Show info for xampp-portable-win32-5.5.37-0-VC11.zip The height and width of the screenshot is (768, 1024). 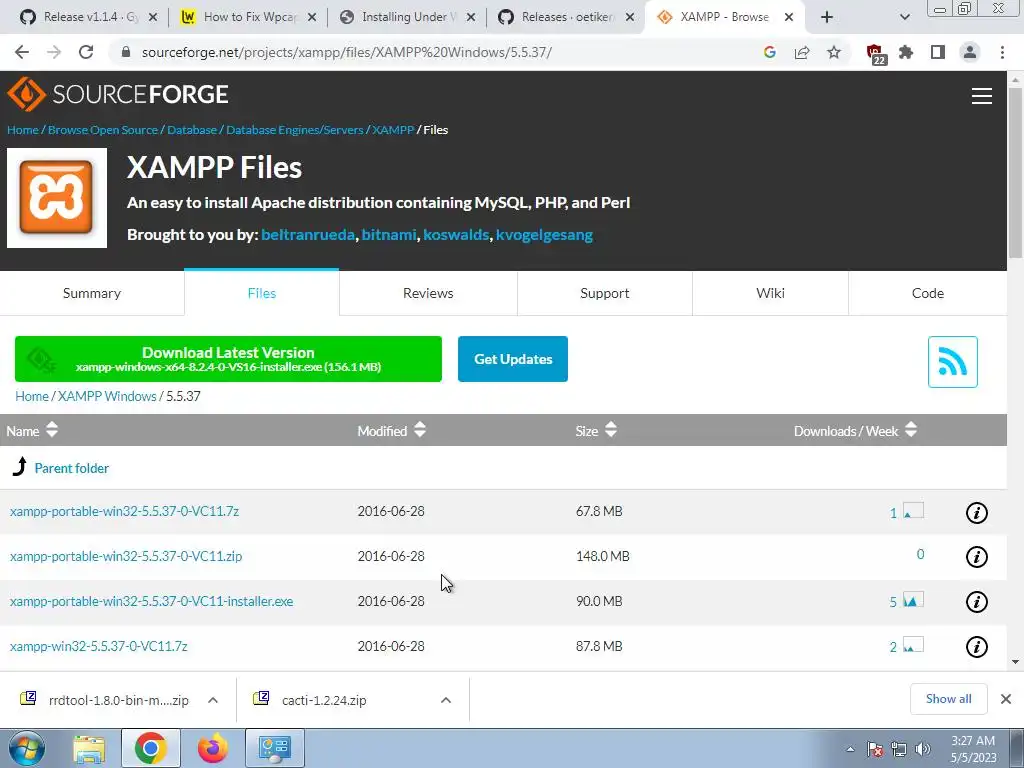coord(976,557)
